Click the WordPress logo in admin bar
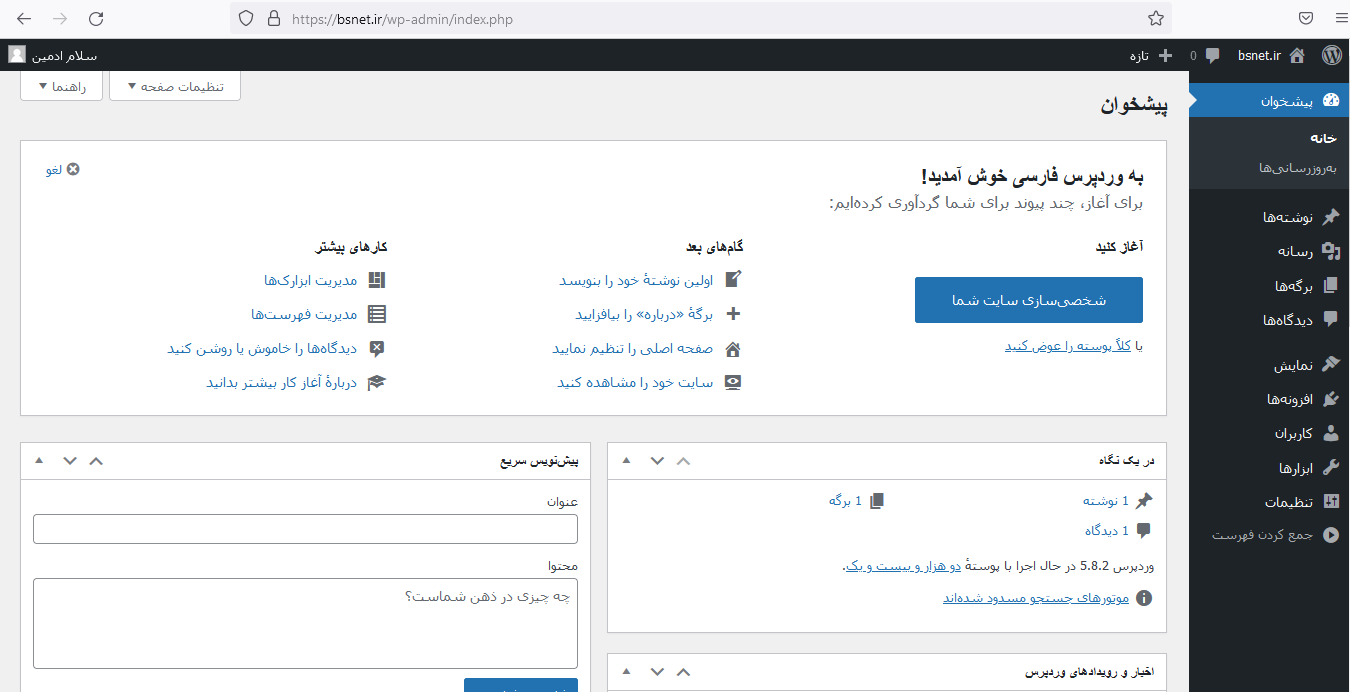This screenshot has width=1350, height=692. [x=1331, y=55]
